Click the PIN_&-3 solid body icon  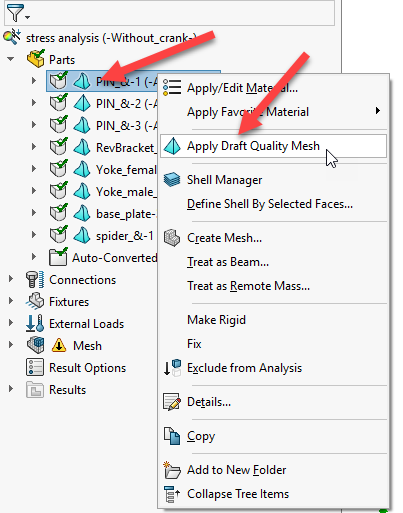coord(59,125)
